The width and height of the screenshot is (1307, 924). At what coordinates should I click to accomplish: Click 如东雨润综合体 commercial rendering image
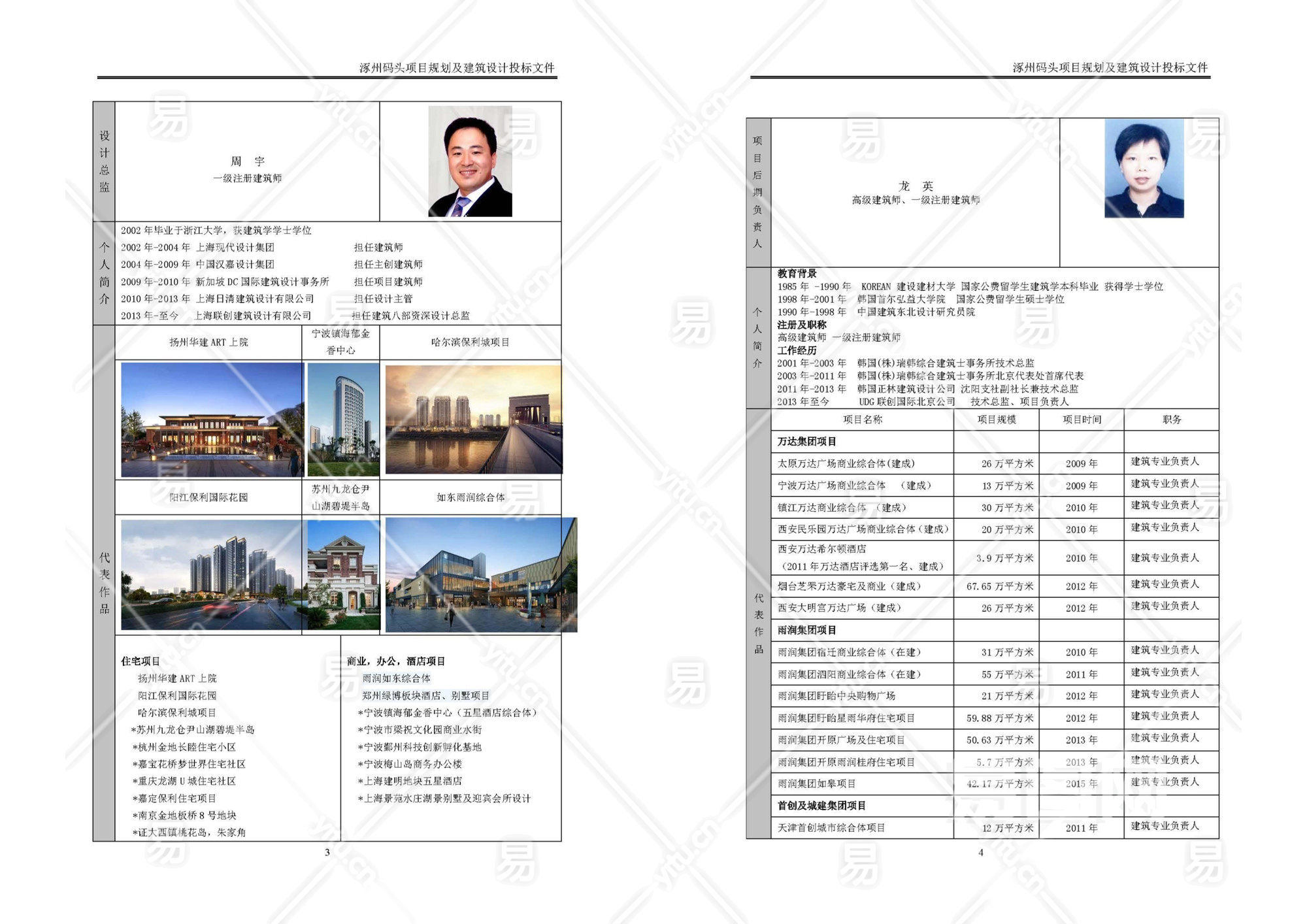[480, 575]
